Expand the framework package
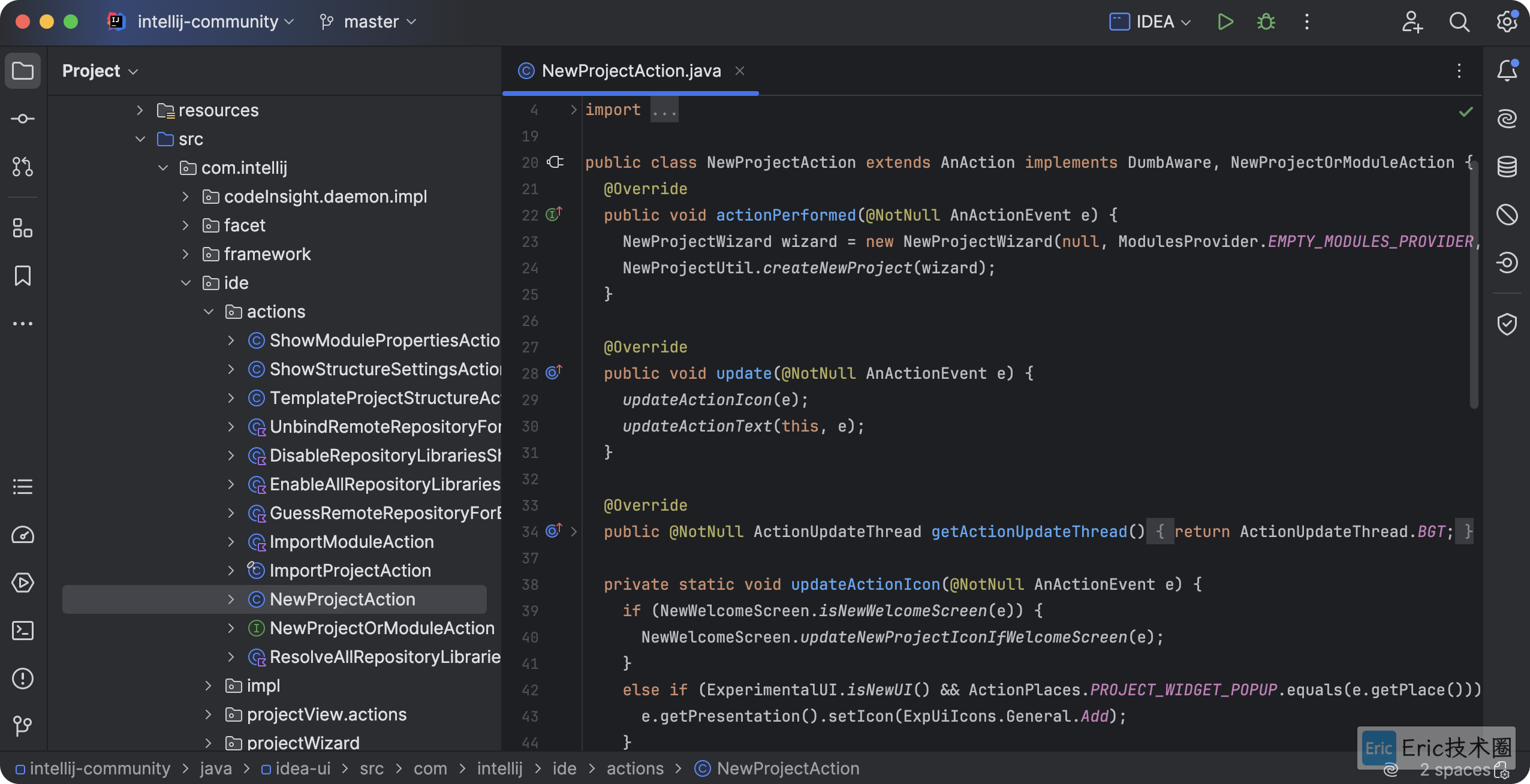 coord(185,254)
